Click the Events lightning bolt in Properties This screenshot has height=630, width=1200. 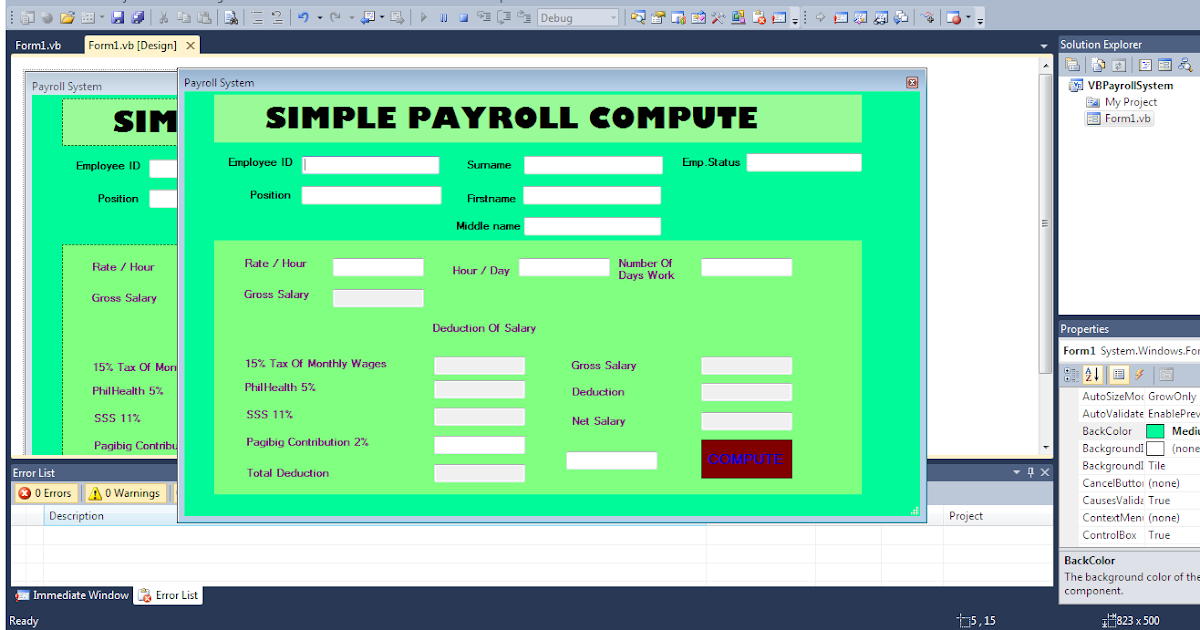(1138, 376)
